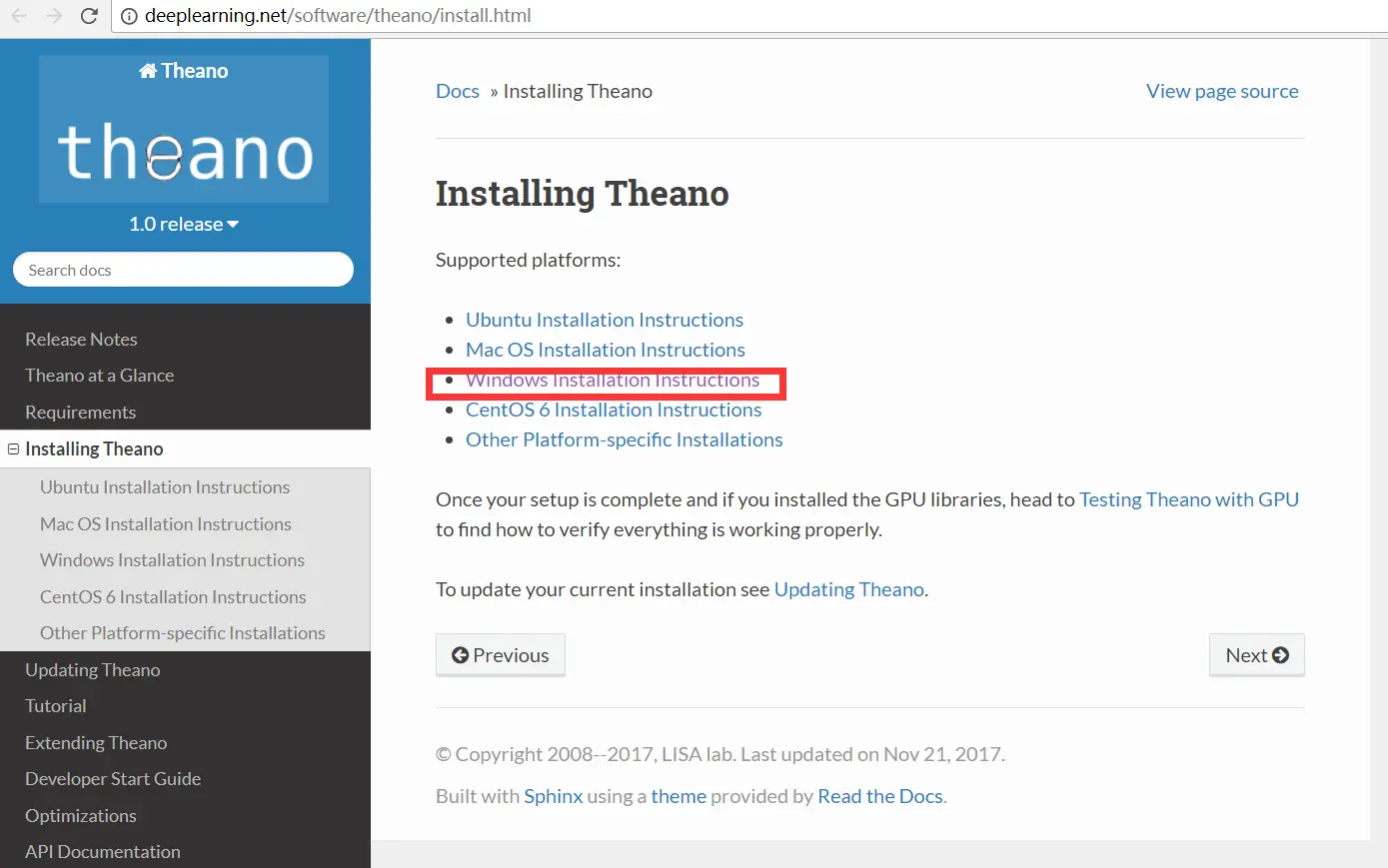This screenshot has width=1388, height=868.
Task: Click the theano logo image
Action: click(184, 152)
